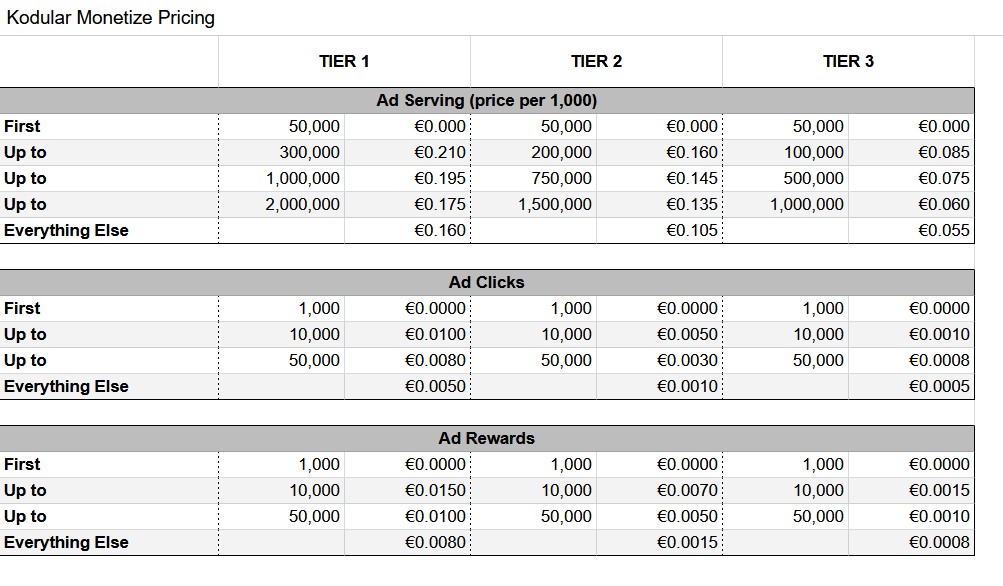Screen dimensions: 1003x586
Task: Click the 750,000 cell under Tier 2
Action: [x=561, y=178]
